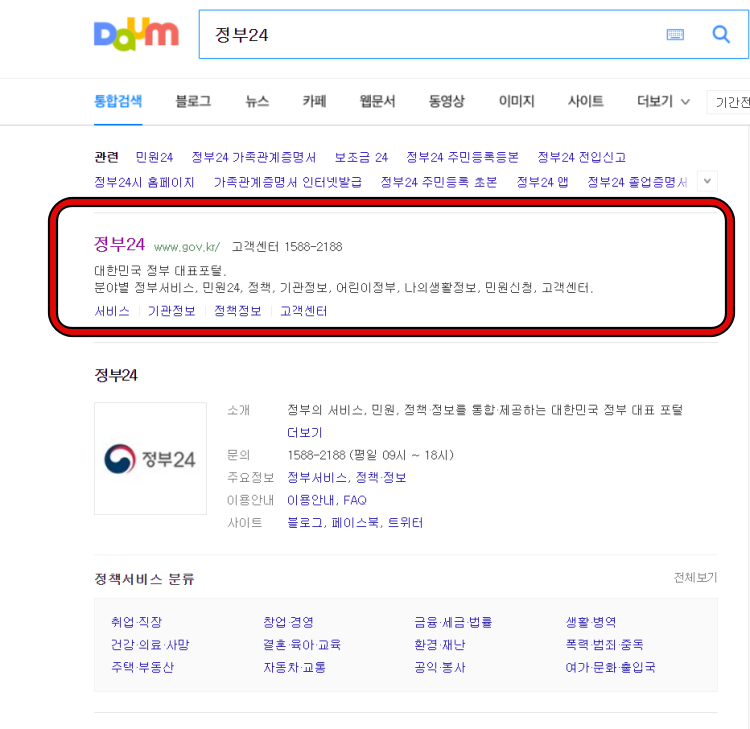Select the 여가·문화·출입국 category
Viewport: 750px width, 729px height.
(610, 667)
